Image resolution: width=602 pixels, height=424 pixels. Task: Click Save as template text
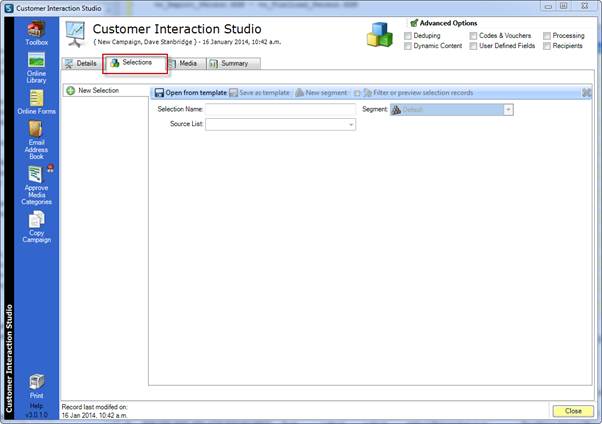pyautogui.click(x=265, y=93)
